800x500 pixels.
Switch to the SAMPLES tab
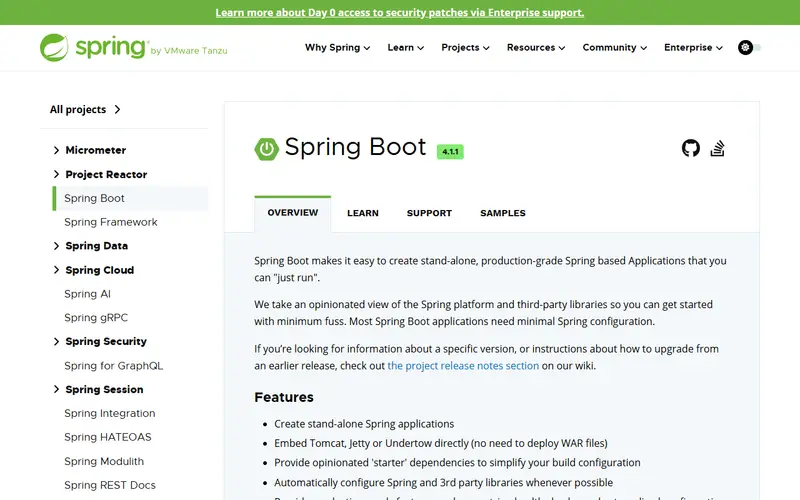[x=503, y=213]
